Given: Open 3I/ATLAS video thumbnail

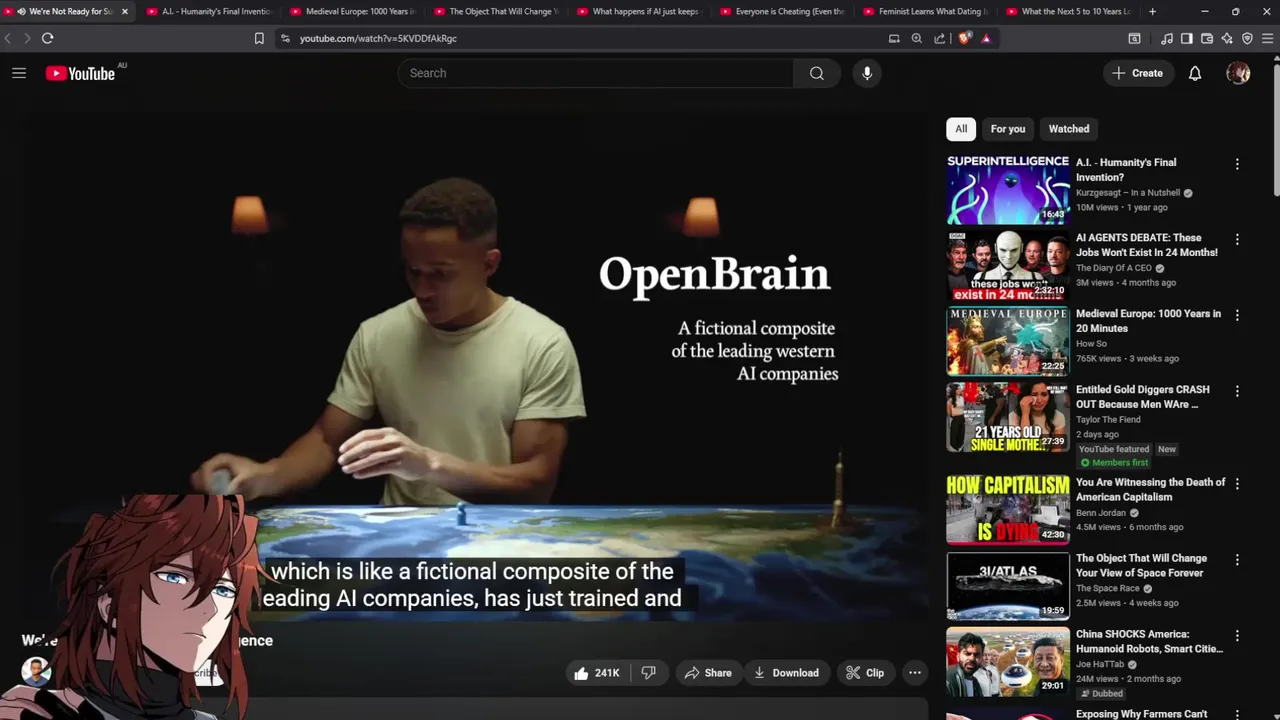Looking at the screenshot, I should click(x=1008, y=585).
